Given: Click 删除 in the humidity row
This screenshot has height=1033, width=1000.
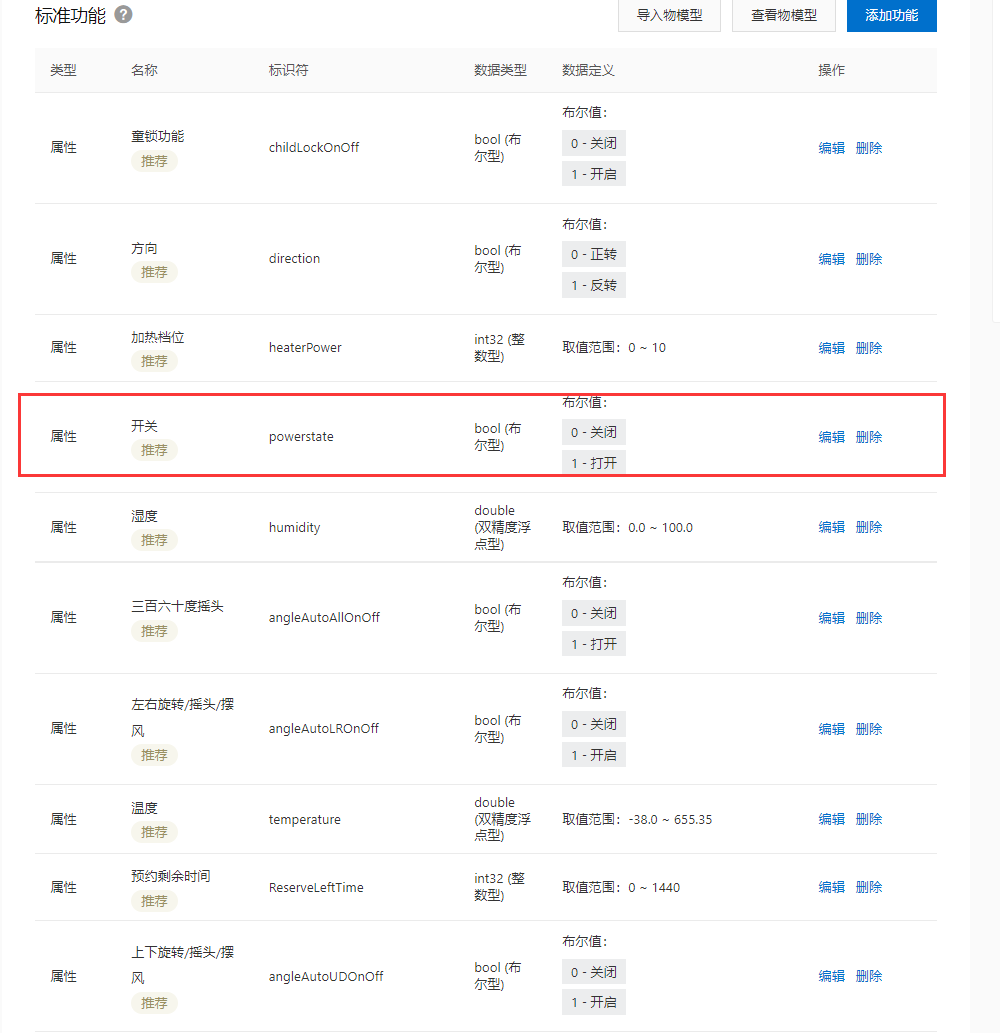Looking at the screenshot, I should tap(868, 527).
